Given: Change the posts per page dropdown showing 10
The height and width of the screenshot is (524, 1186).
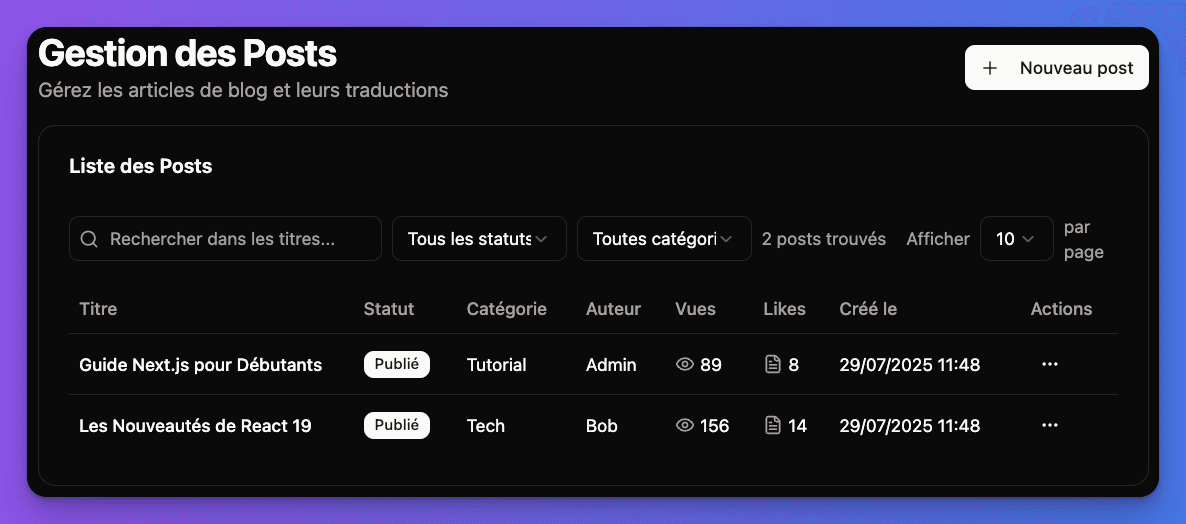Looking at the screenshot, I should click(x=1016, y=239).
